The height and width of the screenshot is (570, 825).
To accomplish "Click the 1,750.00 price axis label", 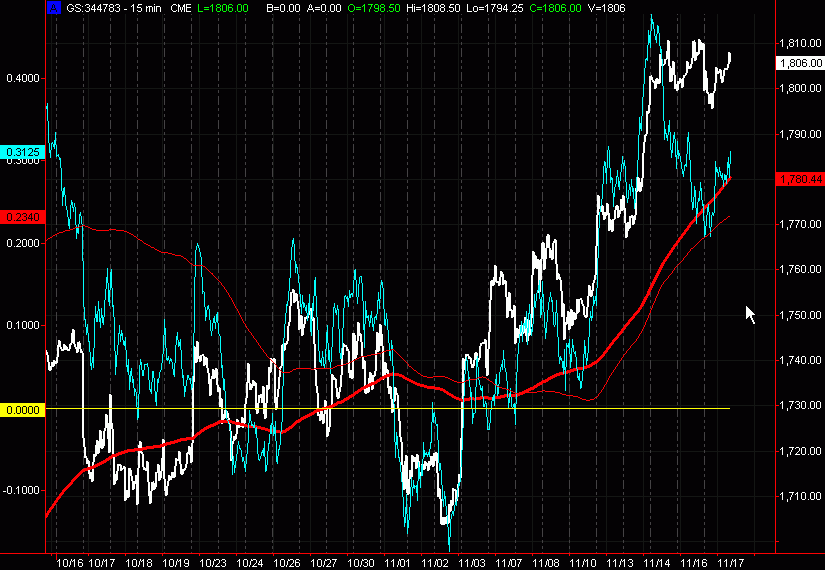I will [x=800, y=315].
